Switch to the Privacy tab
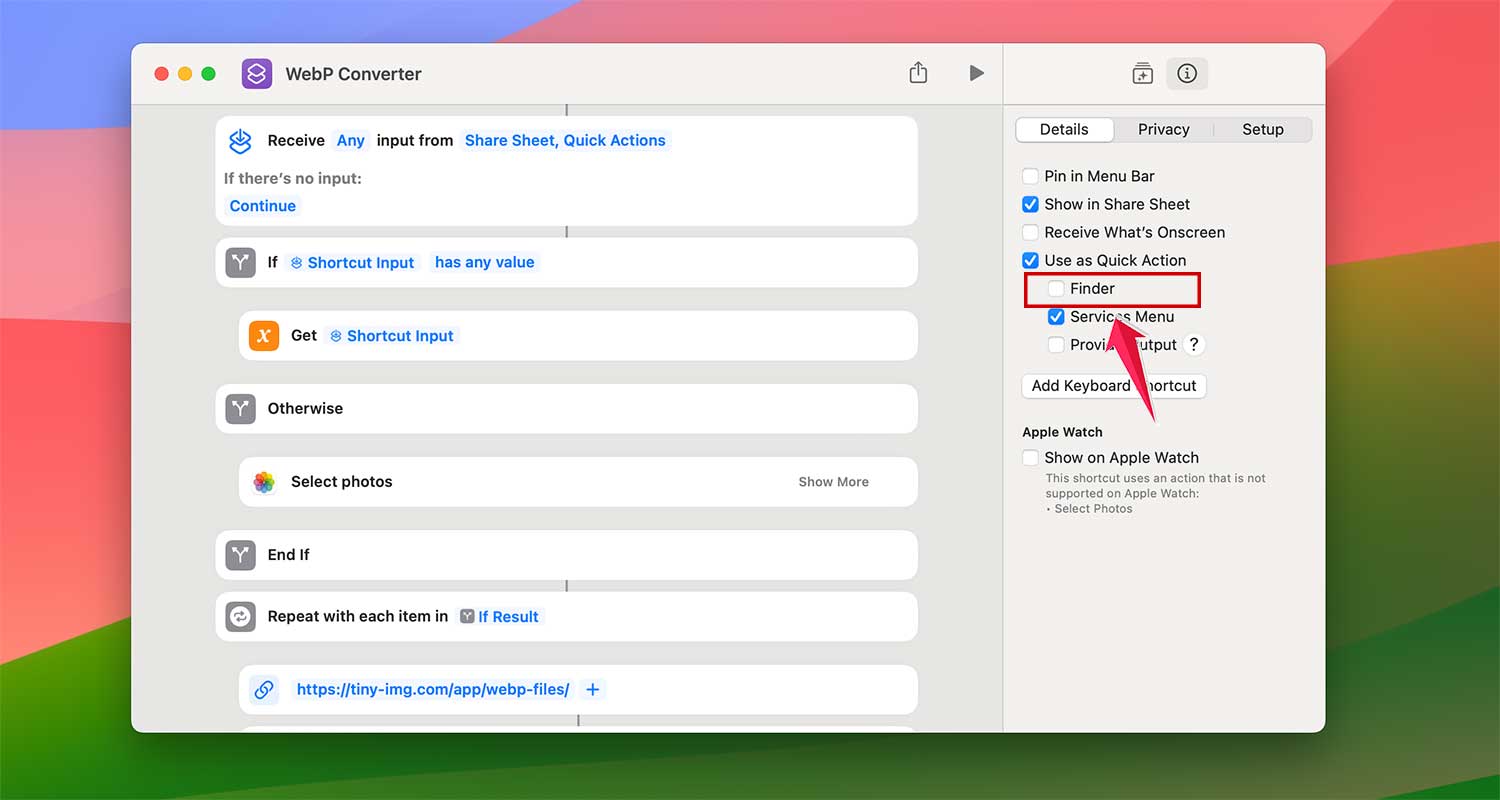The width and height of the screenshot is (1500, 800). pos(1163,129)
